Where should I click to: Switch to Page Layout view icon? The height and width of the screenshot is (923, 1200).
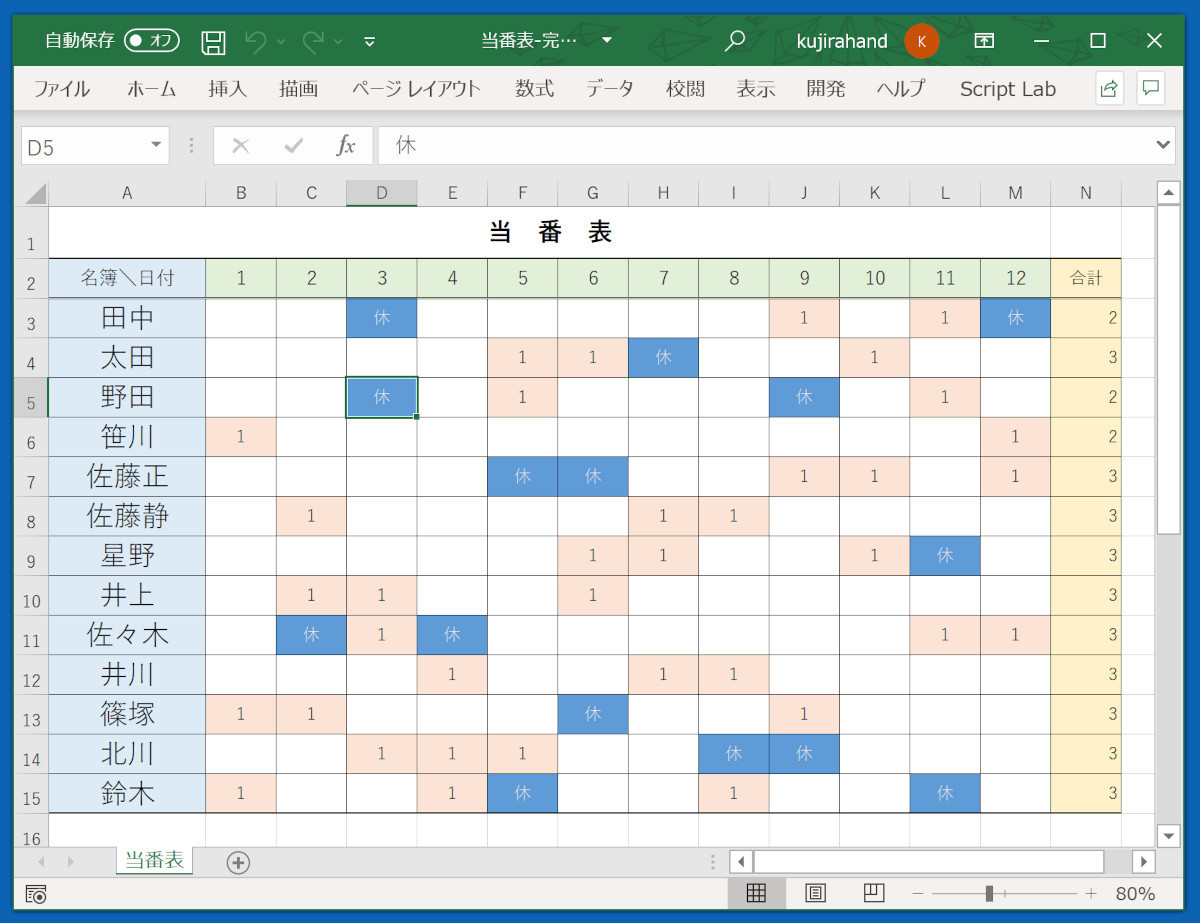[815, 893]
